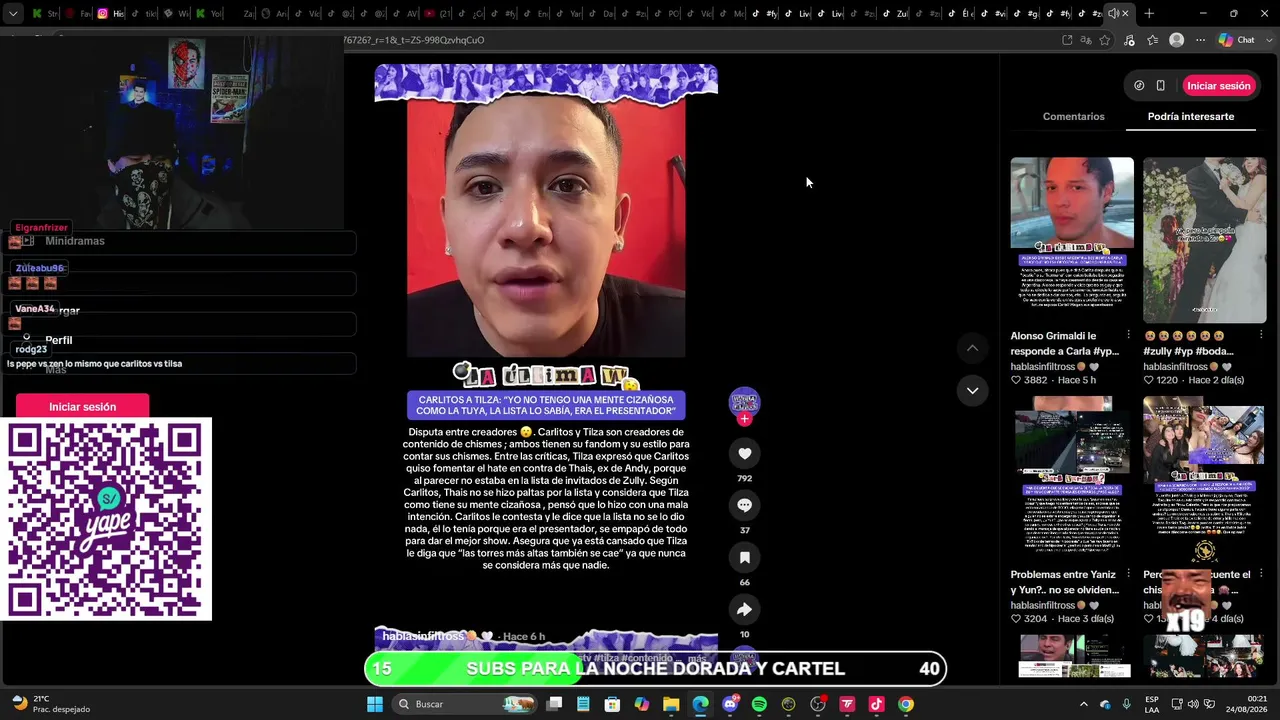Open the TikTok app in the taskbar
Viewport: 1280px width, 720px height.
(876, 704)
